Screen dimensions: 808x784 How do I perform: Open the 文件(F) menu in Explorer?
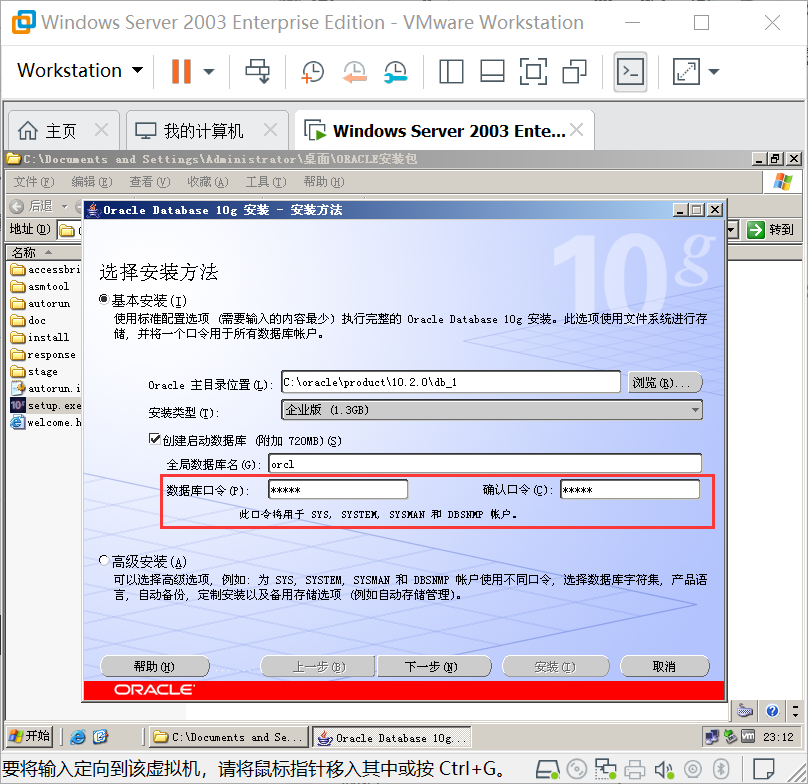pos(33,182)
